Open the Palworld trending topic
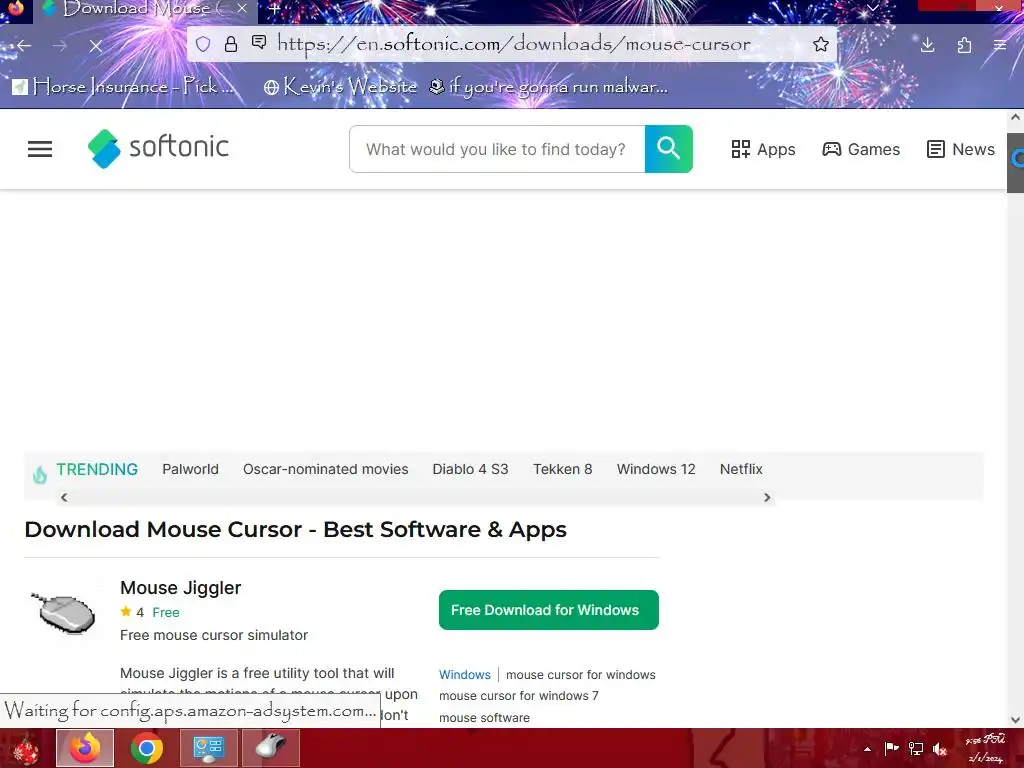 191,469
